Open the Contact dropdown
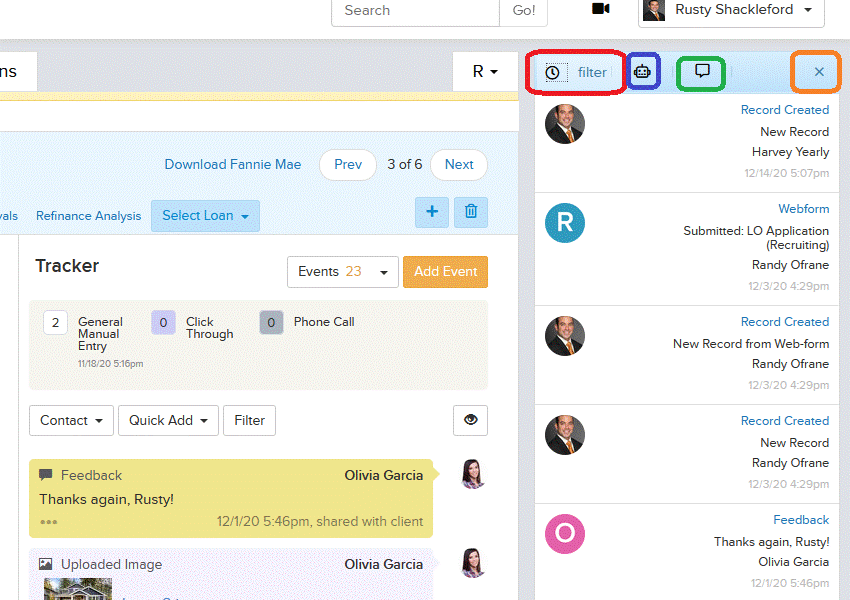Screen dimensions: 850x600 pos(71,421)
